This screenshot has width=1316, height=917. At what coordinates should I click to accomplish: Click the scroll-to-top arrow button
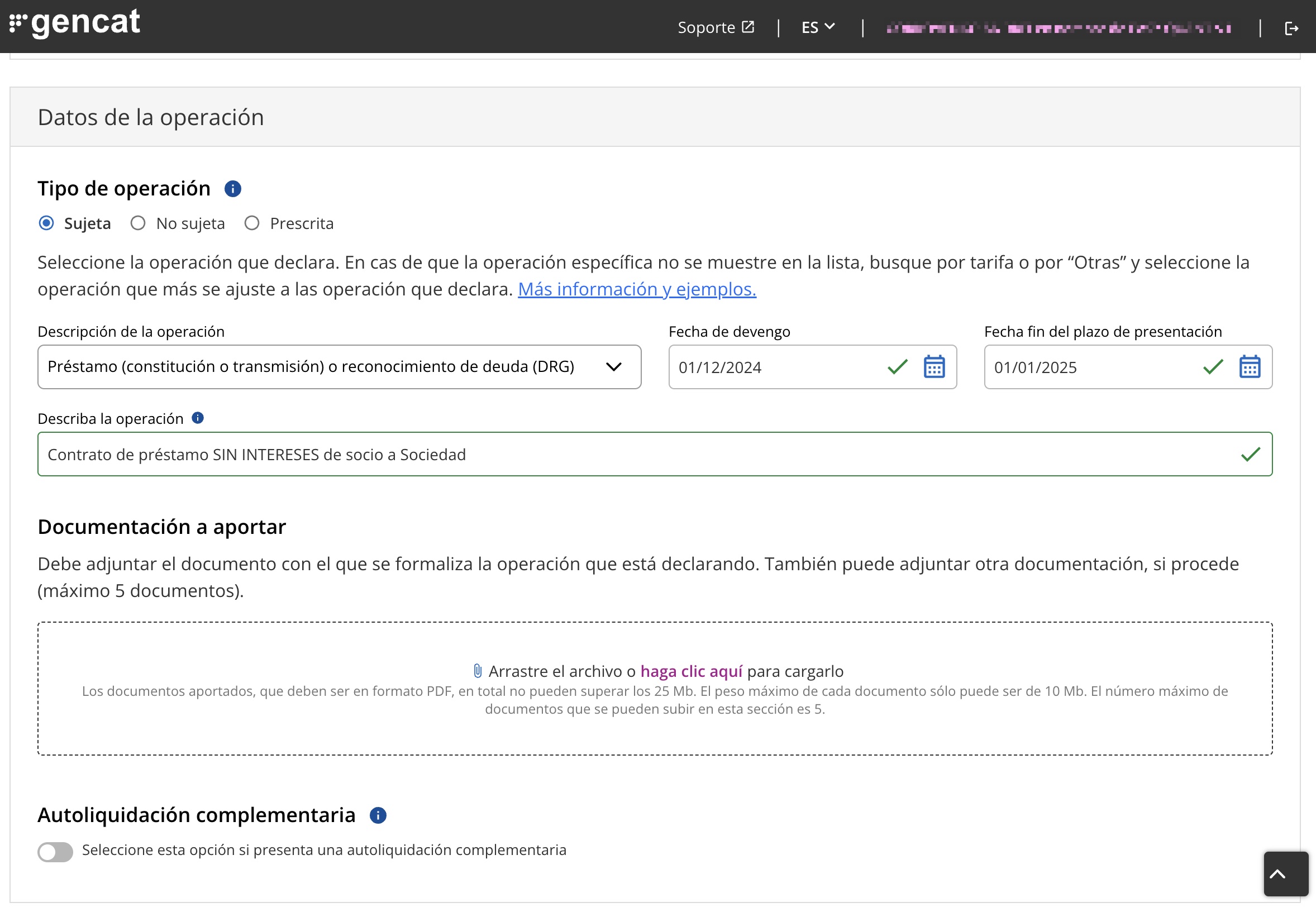click(x=1286, y=873)
